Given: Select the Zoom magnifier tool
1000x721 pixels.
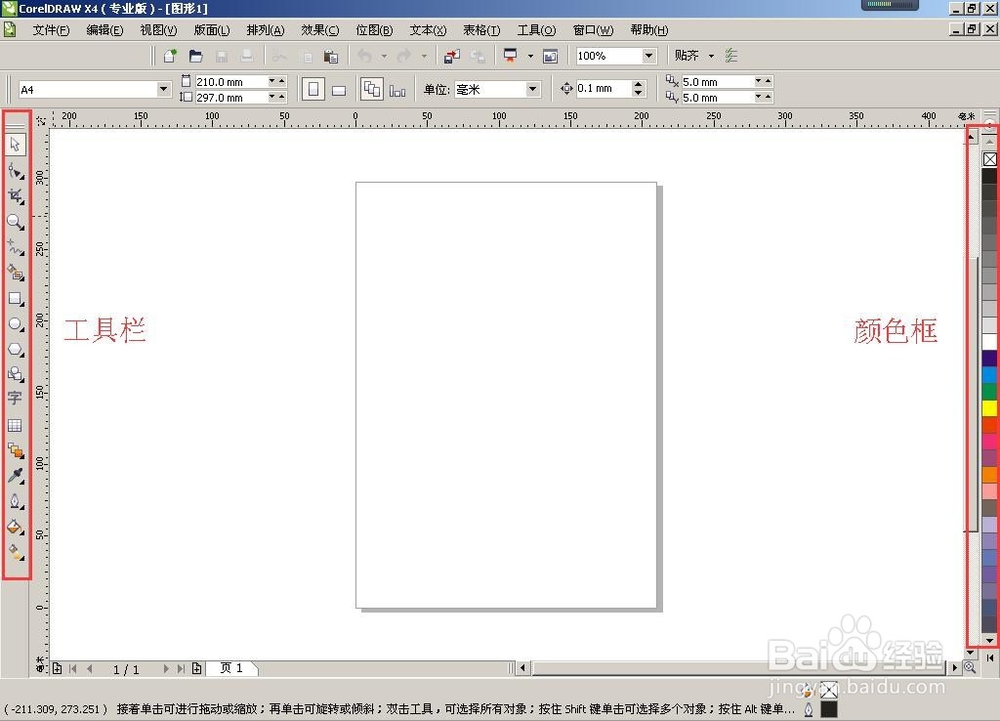Looking at the screenshot, I should point(15,221).
